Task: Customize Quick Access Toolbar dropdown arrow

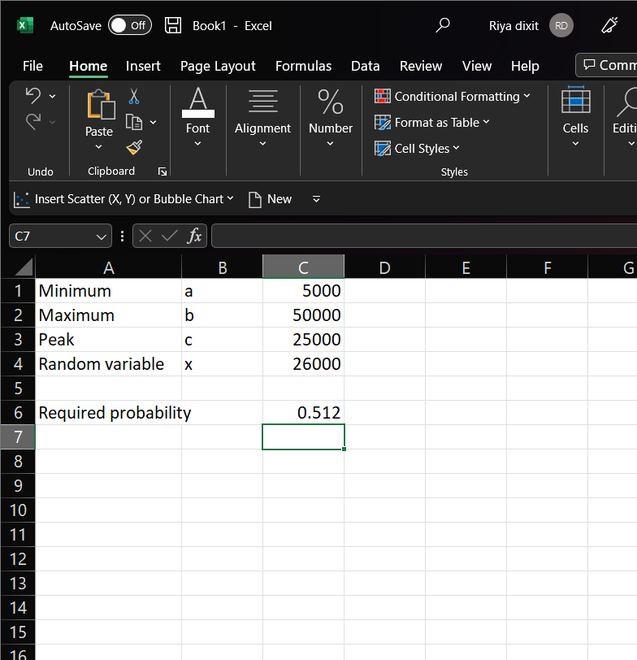Action: [316, 199]
